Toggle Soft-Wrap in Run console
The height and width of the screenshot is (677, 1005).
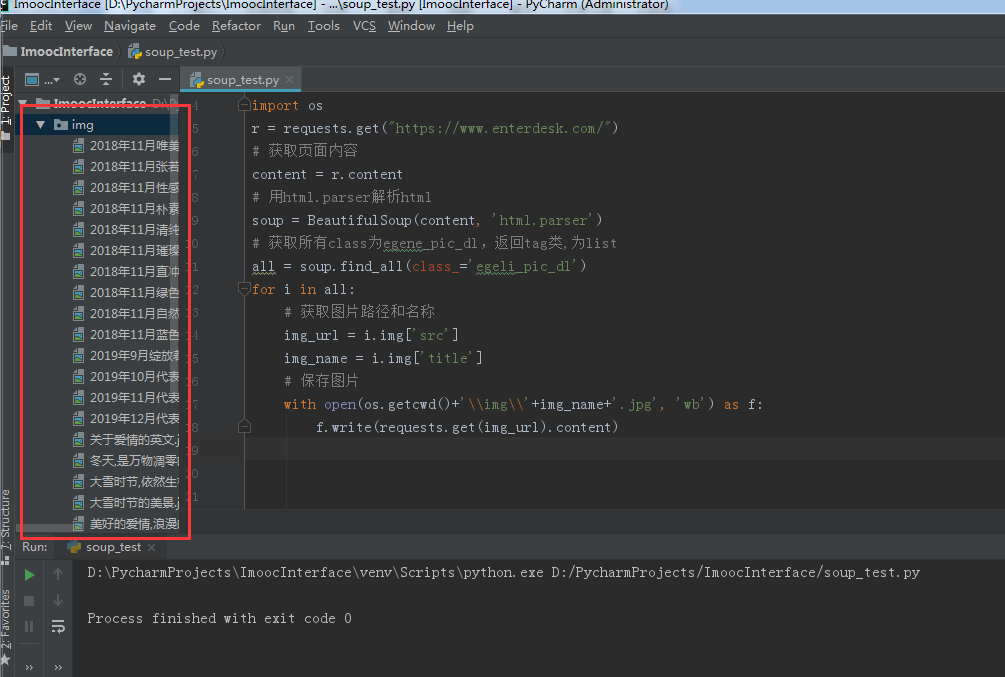(58, 626)
